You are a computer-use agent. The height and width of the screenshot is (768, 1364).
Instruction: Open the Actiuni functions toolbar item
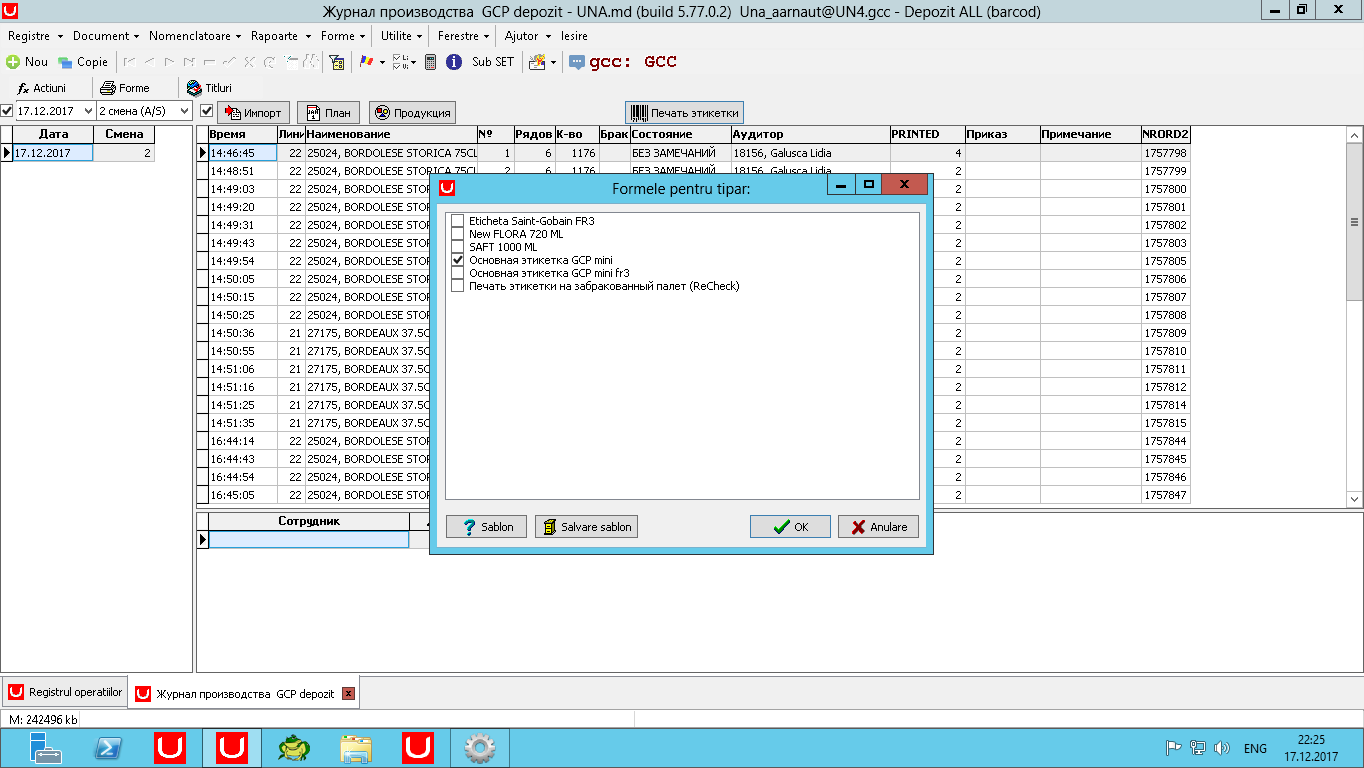(x=42, y=88)
